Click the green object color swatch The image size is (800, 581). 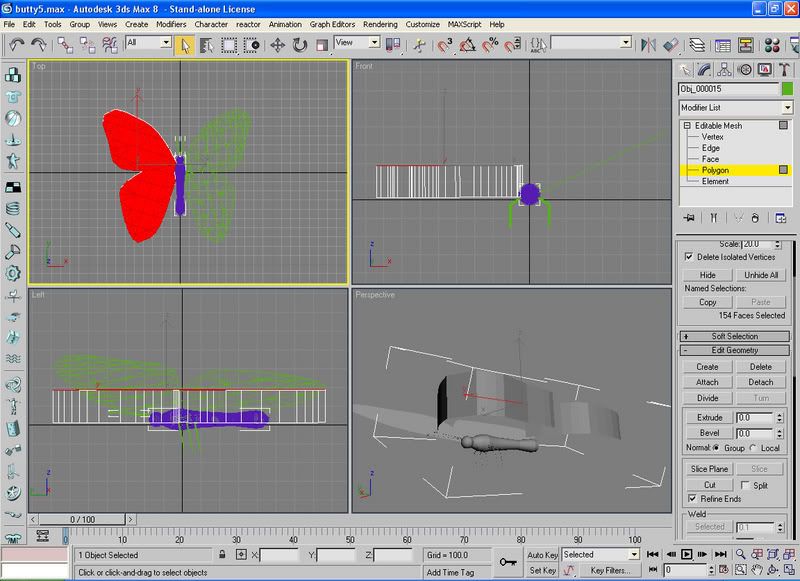(x=787, y=89)
